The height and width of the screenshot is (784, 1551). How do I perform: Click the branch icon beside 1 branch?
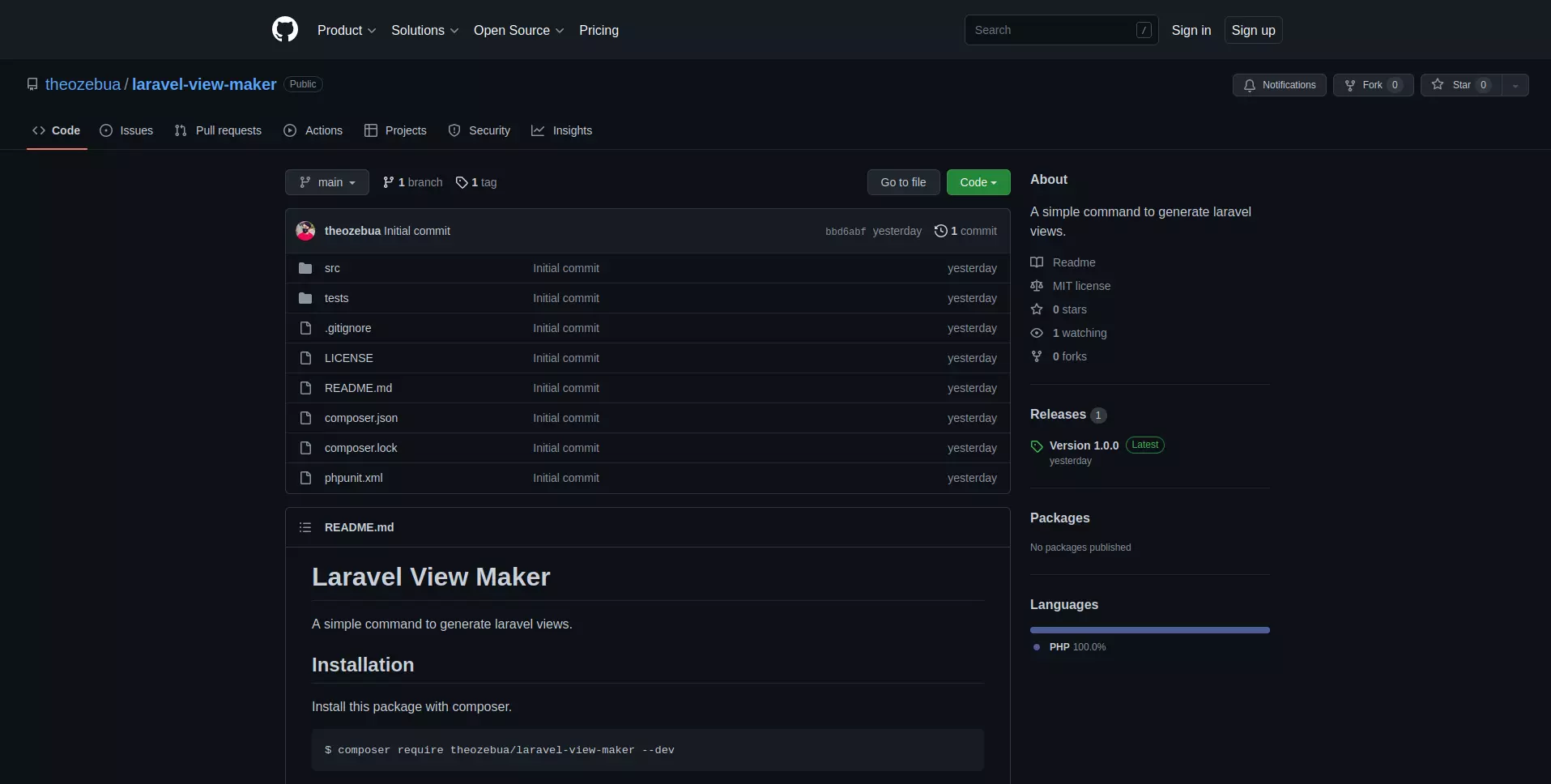(x=389, y=182)
